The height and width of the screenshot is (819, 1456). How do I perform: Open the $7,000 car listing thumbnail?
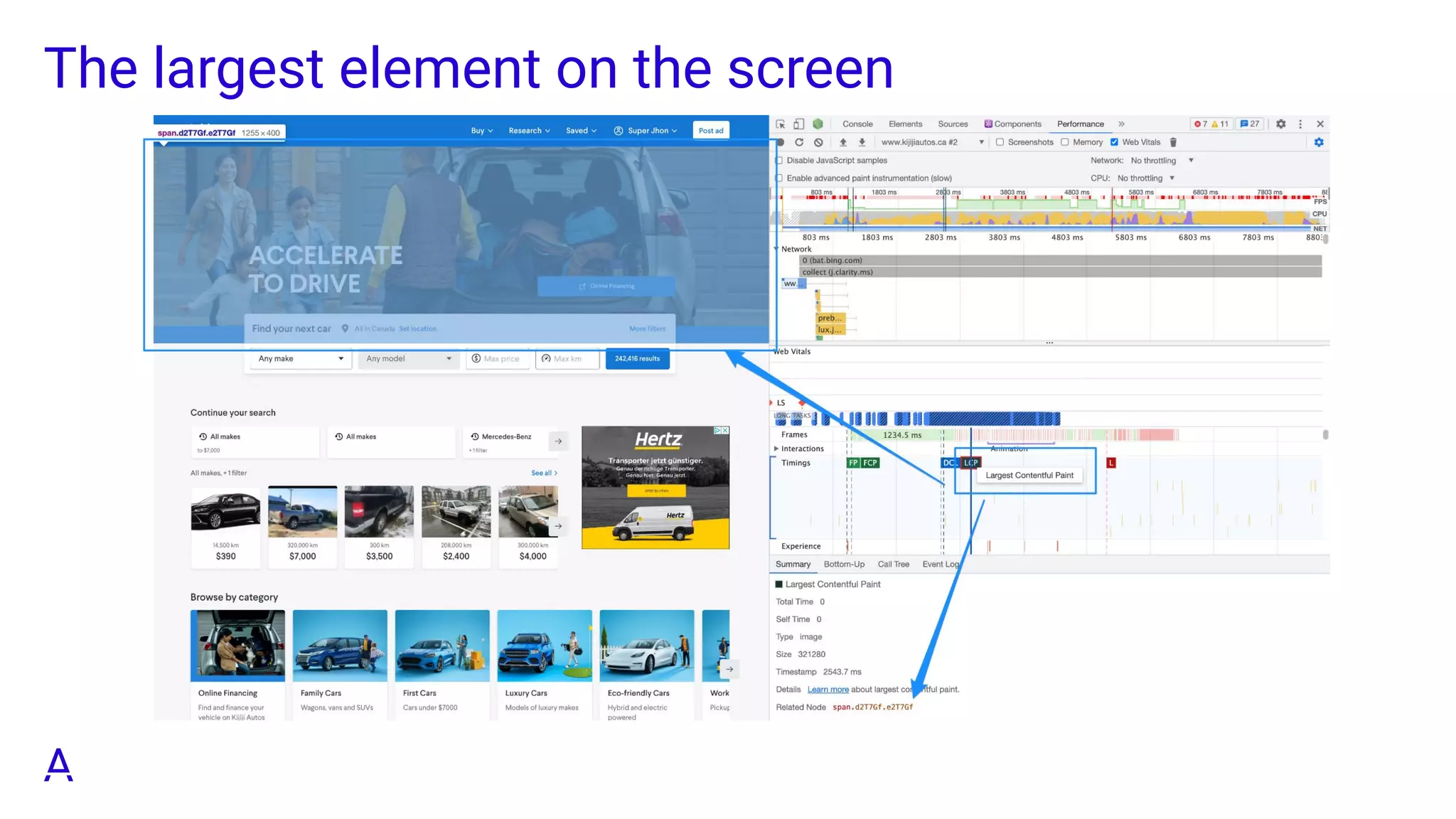point(302,512)
